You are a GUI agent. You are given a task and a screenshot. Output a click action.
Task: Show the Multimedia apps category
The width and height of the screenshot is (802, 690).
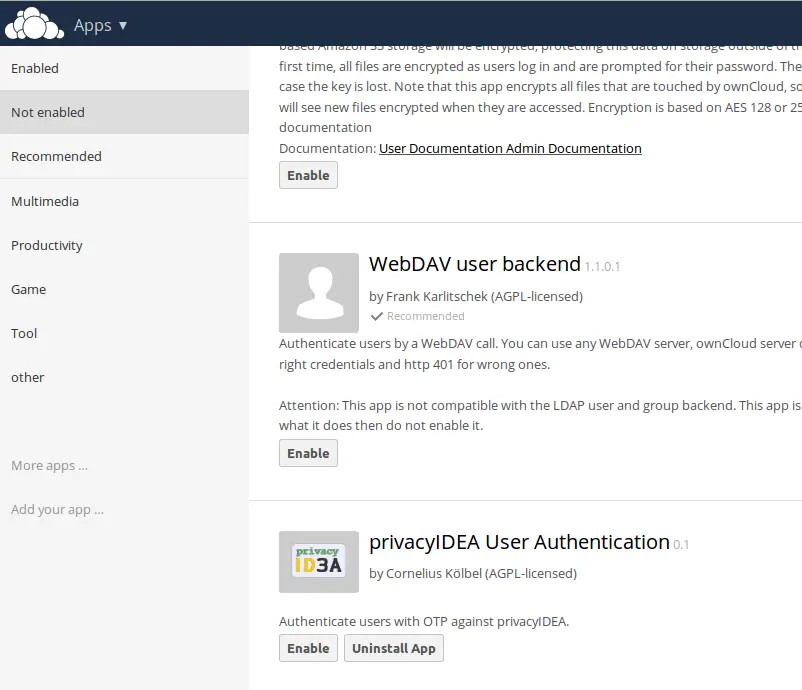tap(124, 202)
